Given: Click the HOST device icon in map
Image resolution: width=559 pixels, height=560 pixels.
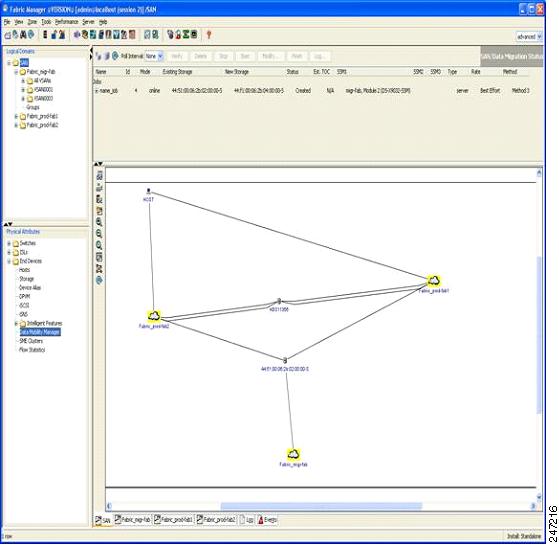Looking at the screenshot, I should (149, 191).
